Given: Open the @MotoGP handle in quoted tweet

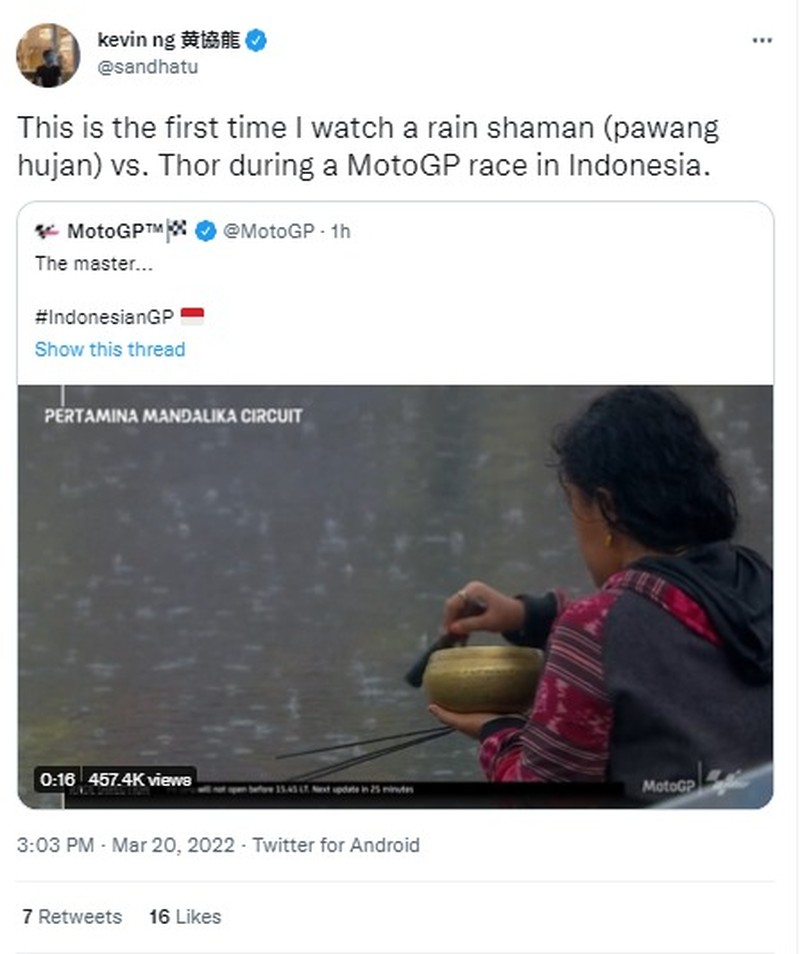Looking at the screenshot, I should [x=268, y=232].
